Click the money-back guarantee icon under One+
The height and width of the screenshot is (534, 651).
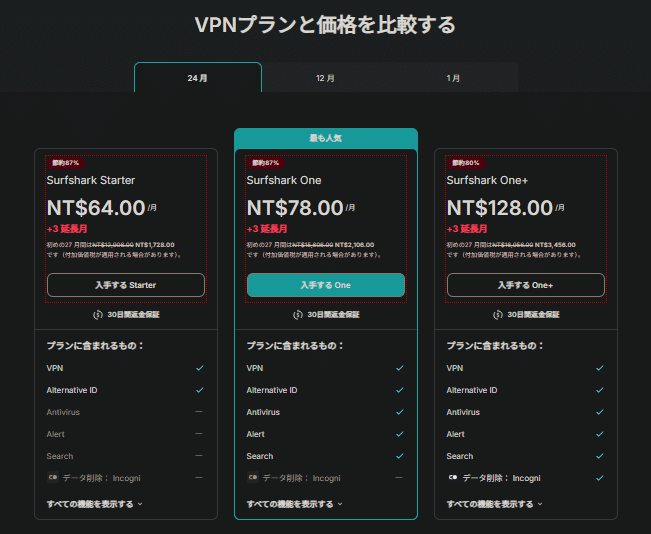coord(499,314)
